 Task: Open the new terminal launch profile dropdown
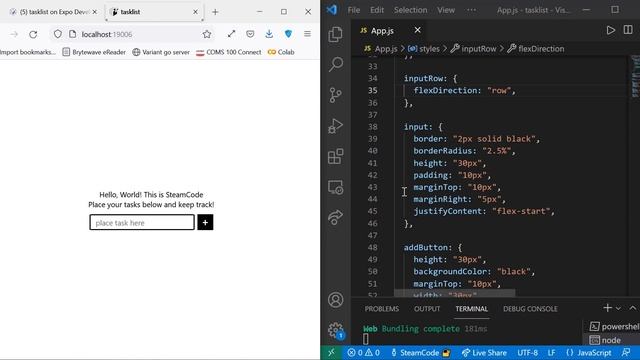pyautogui.click(x=618, y=309)
